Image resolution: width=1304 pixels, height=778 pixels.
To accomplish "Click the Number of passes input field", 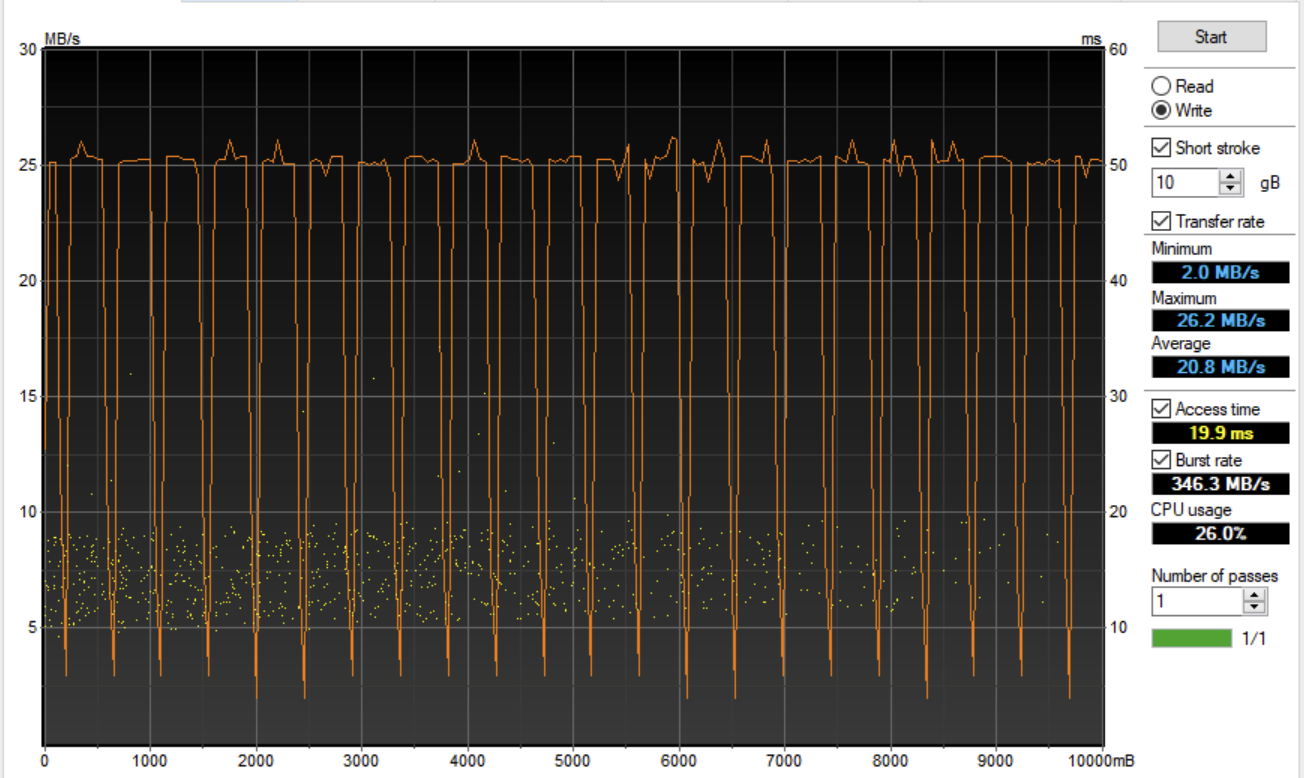I will click(x=1197, y=601).
